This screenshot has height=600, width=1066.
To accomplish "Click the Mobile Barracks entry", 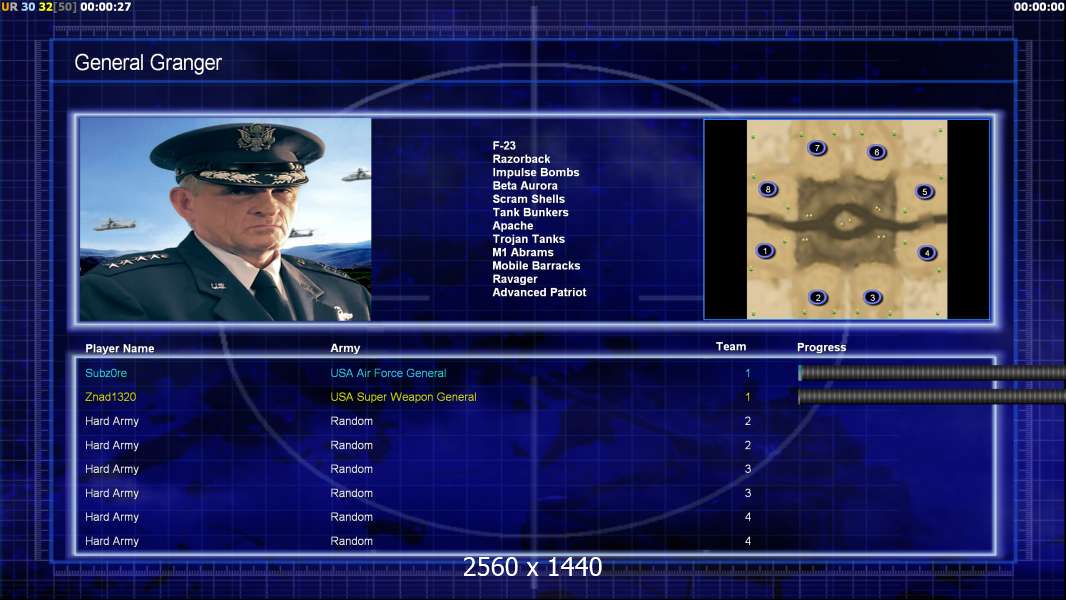I will click(536, 266).
